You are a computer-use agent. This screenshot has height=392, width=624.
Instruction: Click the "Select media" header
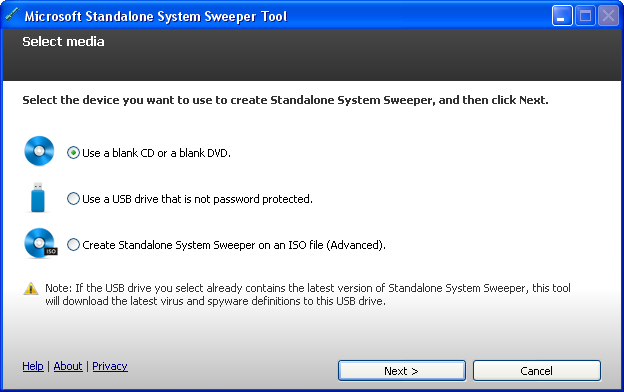tap(63, 41)
